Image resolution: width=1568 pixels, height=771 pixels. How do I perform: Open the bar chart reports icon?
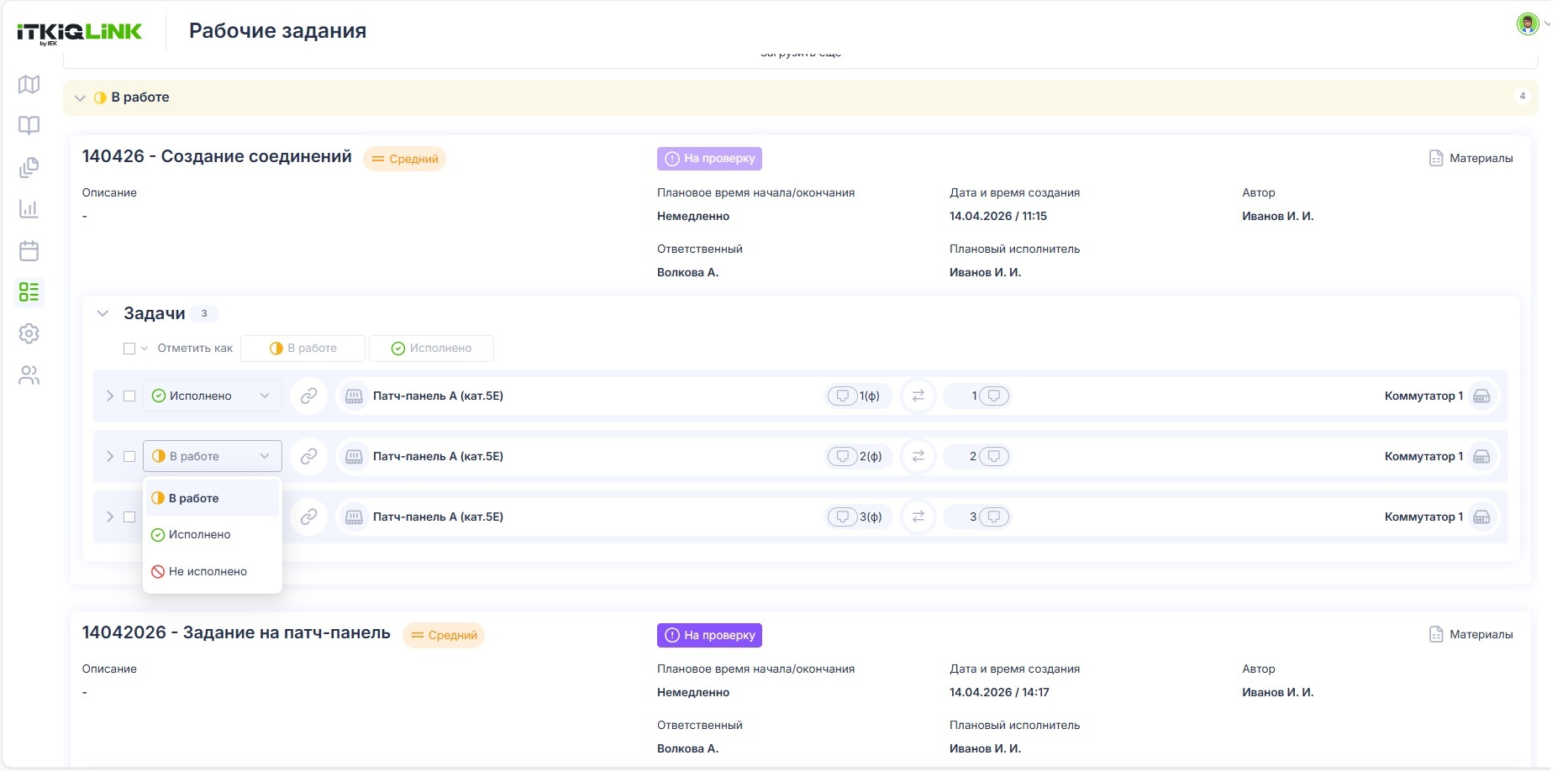point(29,209)
